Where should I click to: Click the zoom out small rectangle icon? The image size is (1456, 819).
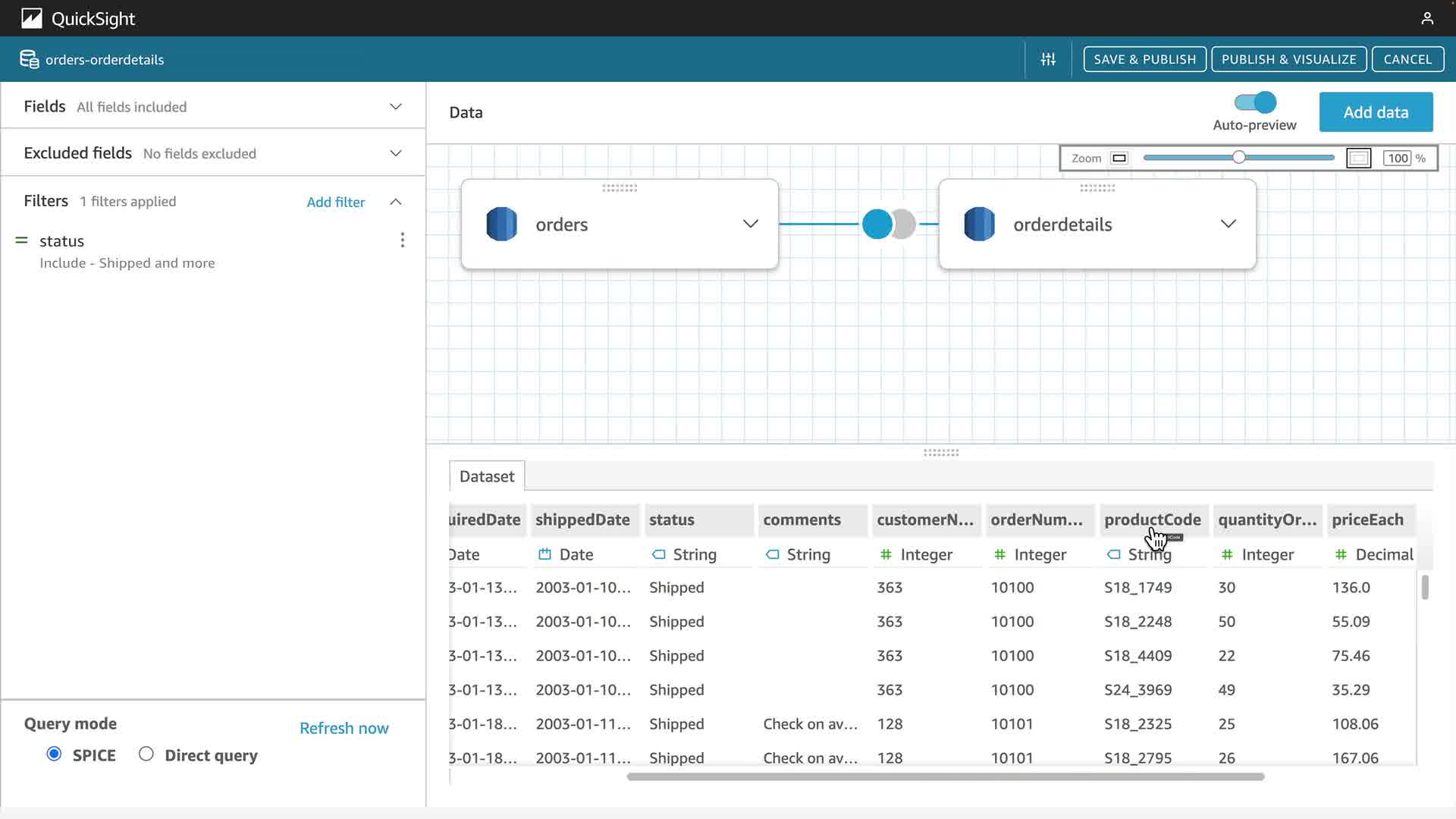[x=1119, y=158]
